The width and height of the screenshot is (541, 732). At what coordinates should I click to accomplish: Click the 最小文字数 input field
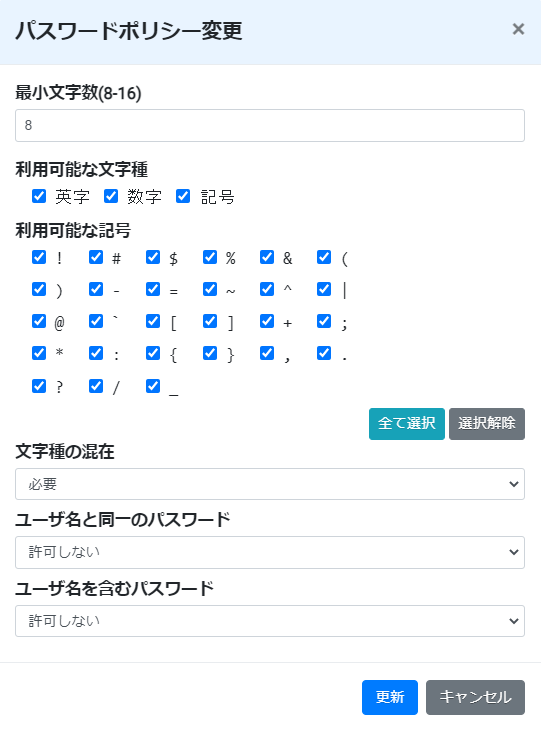tap(270, 125)
